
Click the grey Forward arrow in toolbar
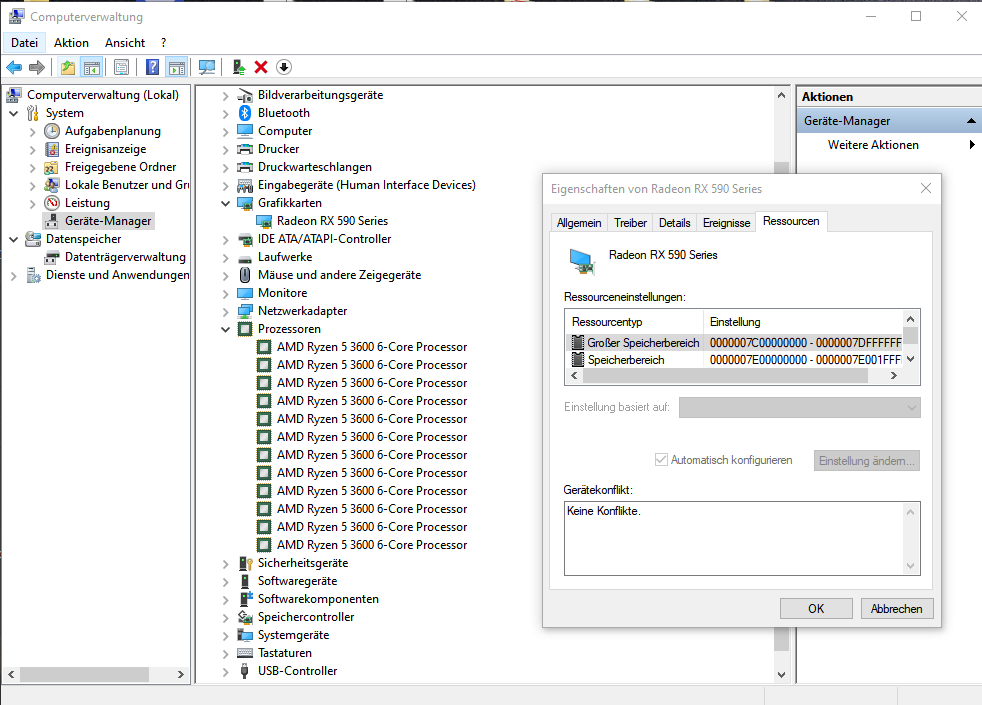point(37,67)
